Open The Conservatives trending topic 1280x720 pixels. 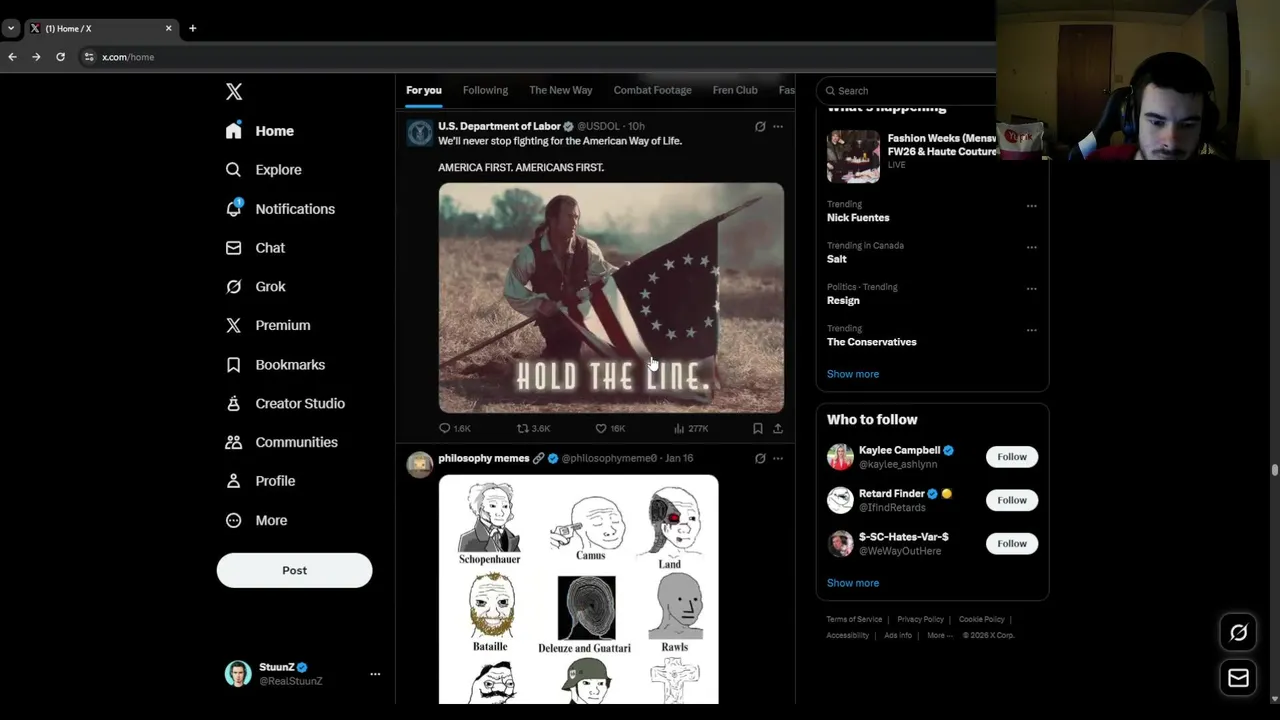[x=871, y=342]
